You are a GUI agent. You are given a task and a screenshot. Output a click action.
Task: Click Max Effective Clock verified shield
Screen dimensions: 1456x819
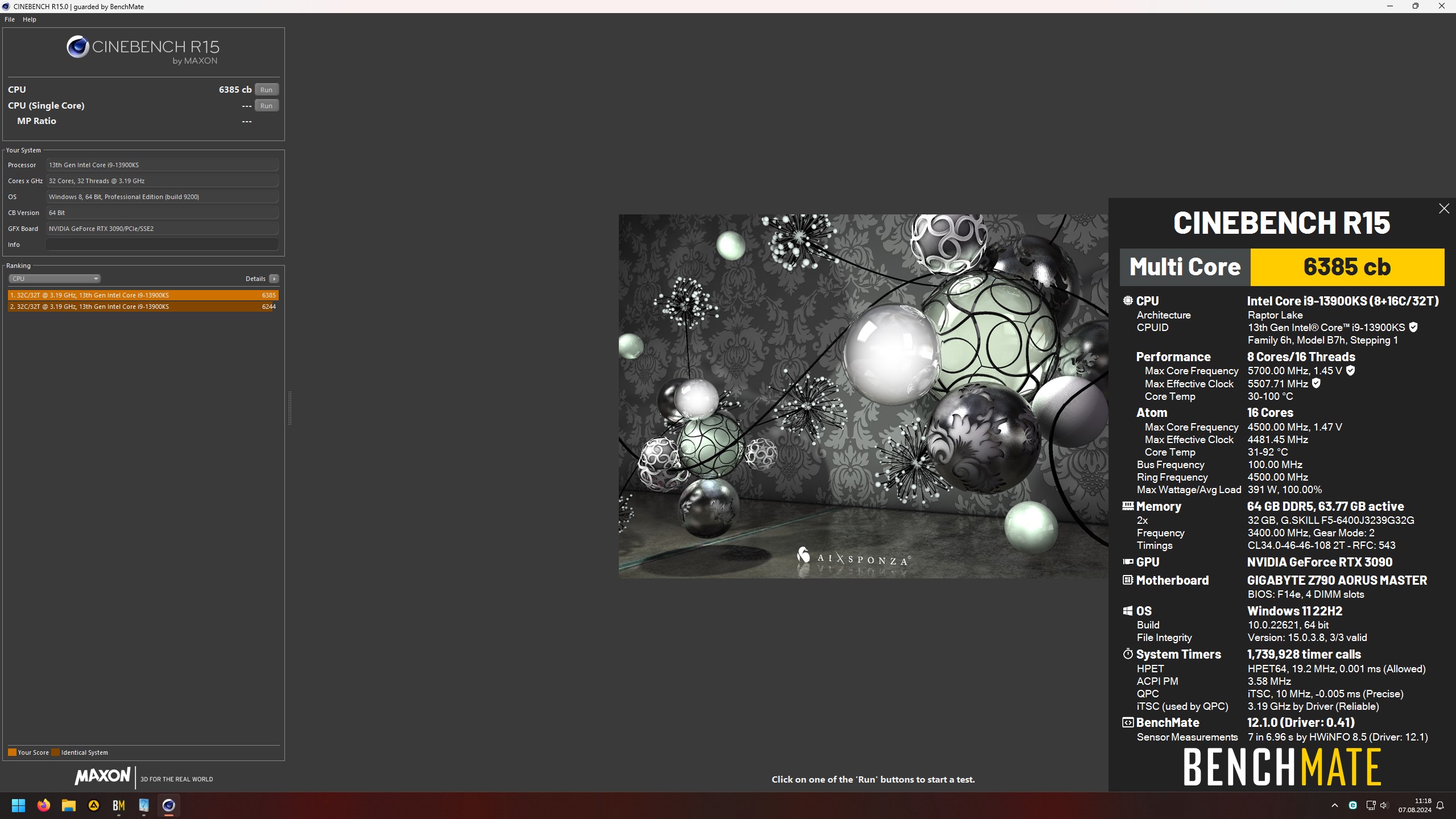click(1316, 383)
